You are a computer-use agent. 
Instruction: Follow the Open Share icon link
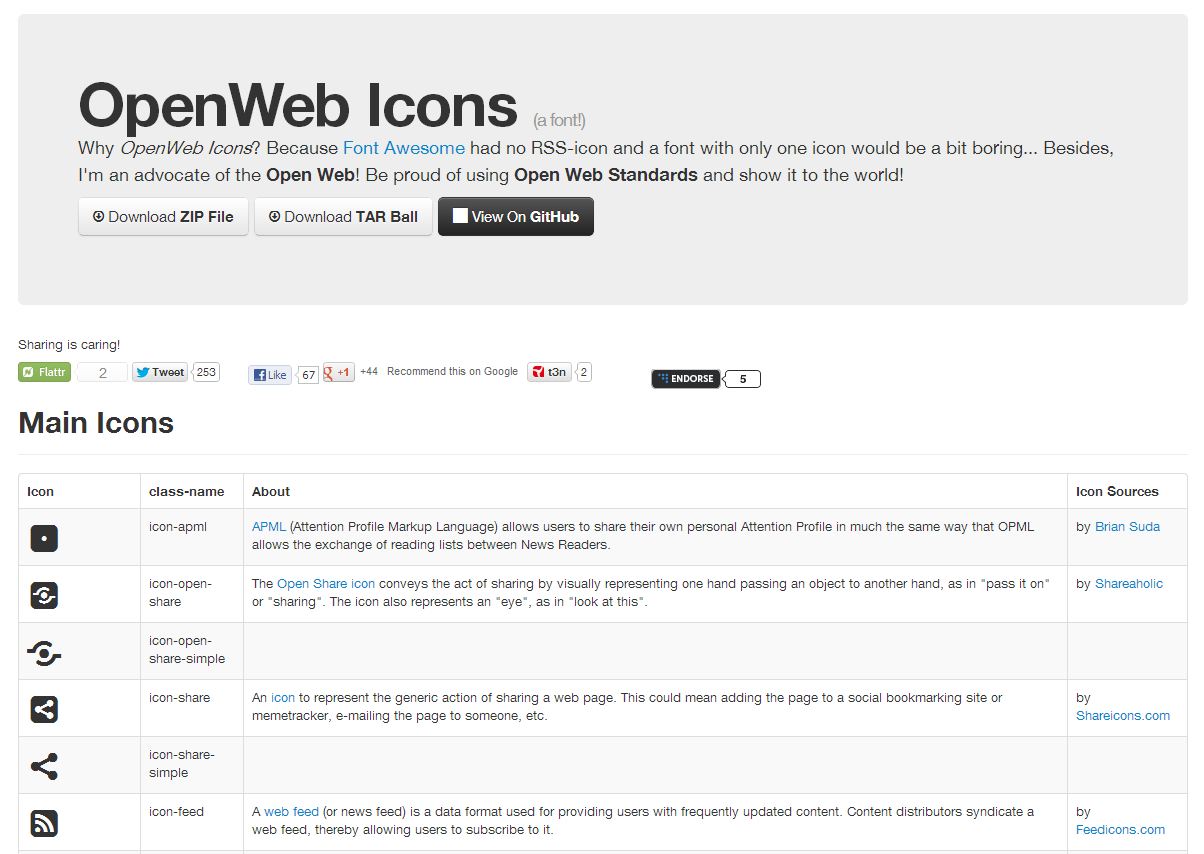(x=326, y=583)
